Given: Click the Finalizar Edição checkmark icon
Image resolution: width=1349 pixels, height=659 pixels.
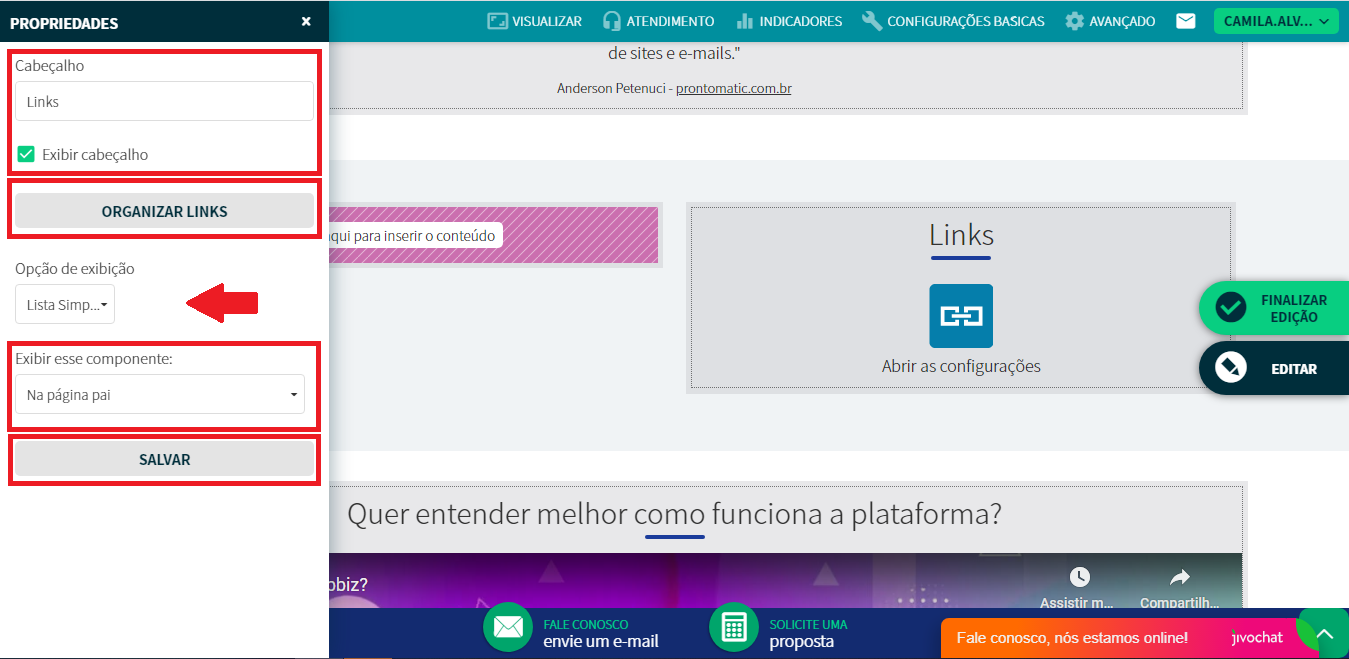Looking at the screenshot, I should click(1230, 308).
